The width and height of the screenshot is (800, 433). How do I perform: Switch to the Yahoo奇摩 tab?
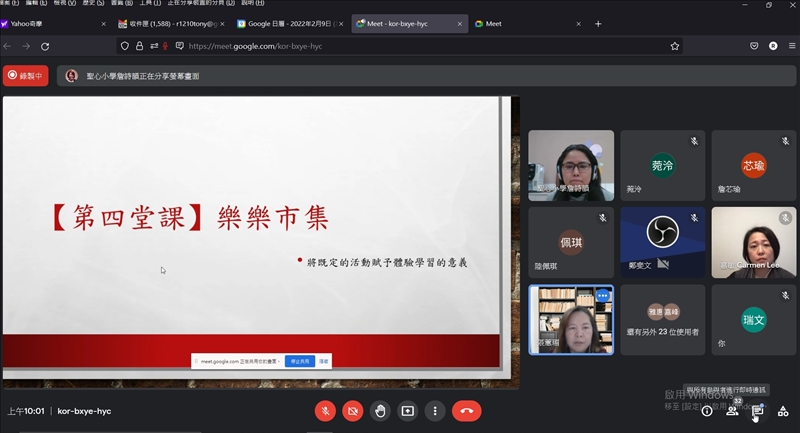click(52, 23)
